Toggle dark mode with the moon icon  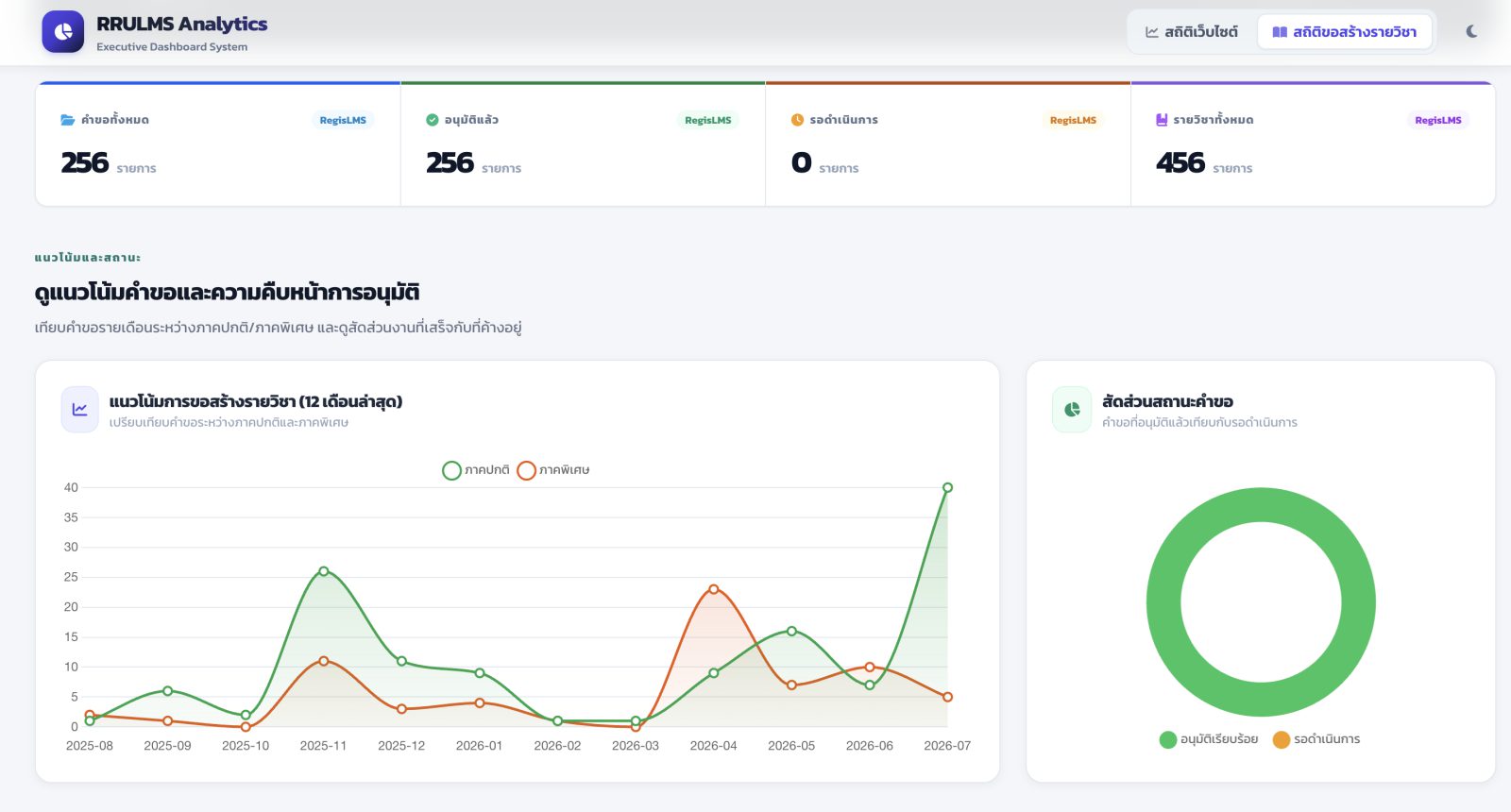1471,32
